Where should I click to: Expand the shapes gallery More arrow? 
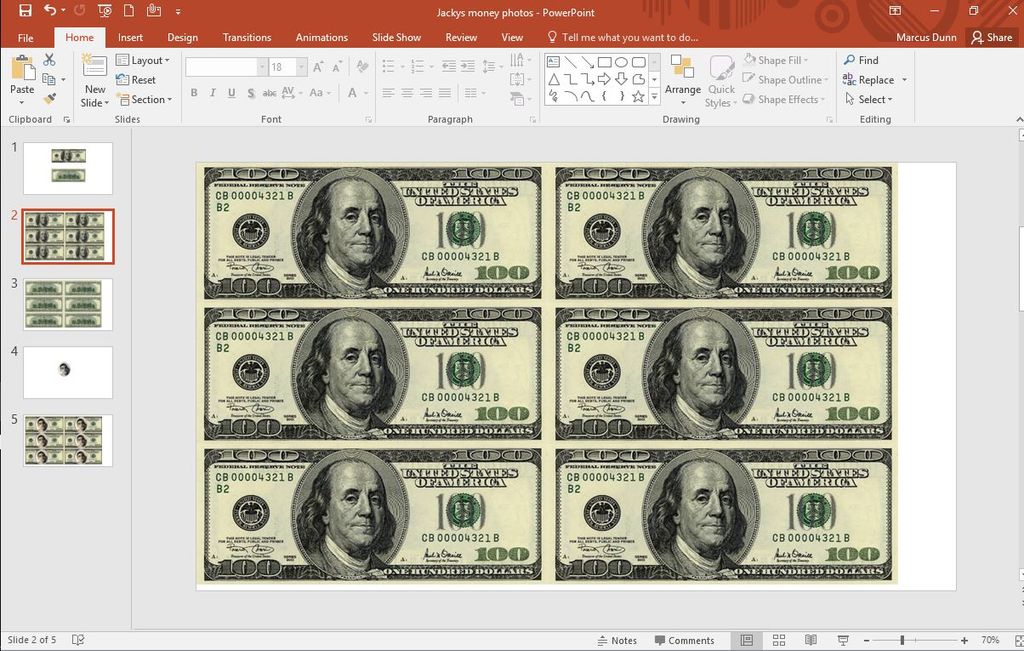coord(654,97)
